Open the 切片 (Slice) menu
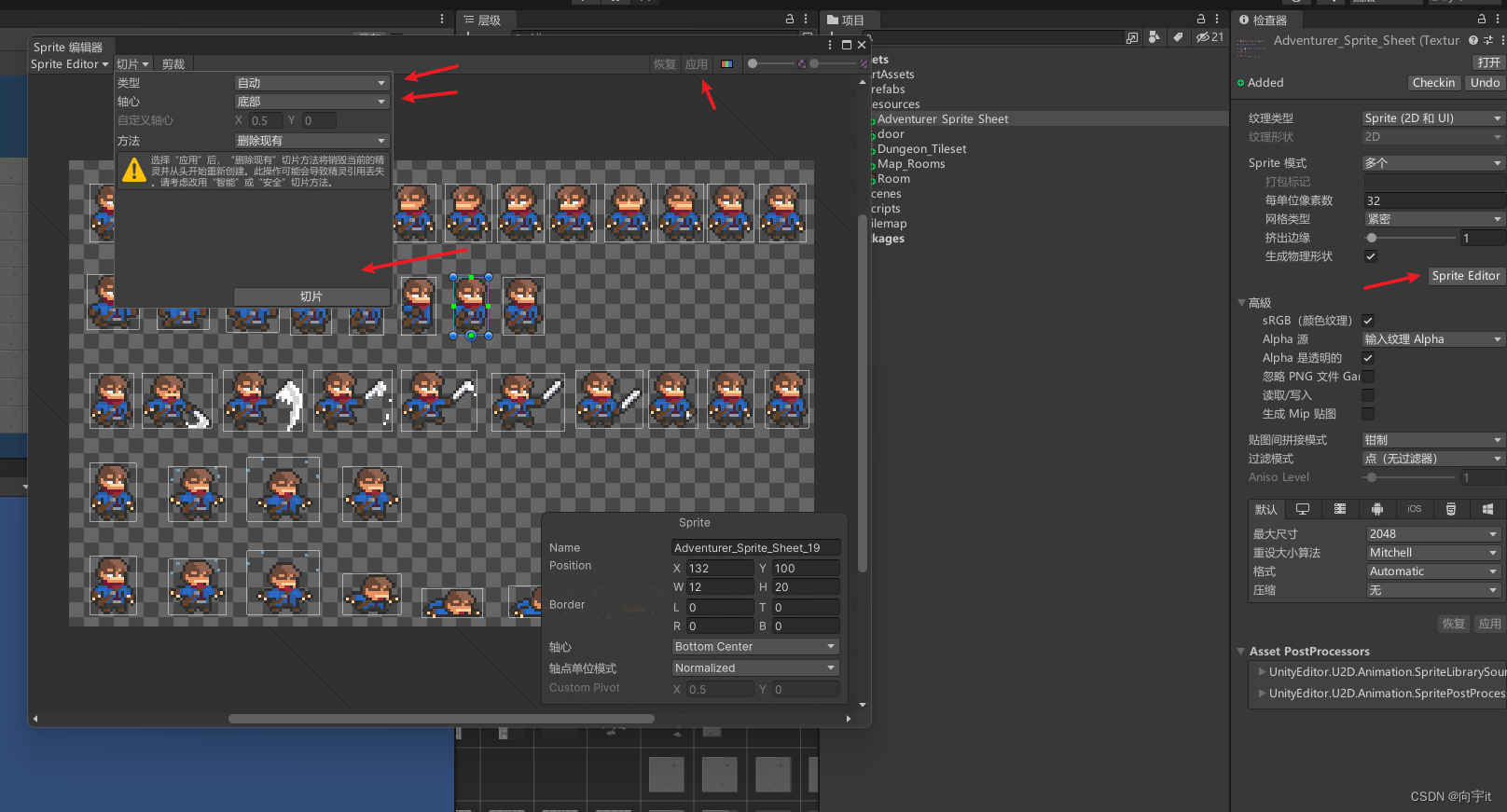1507x812 pixels. (x=132, y=64)
